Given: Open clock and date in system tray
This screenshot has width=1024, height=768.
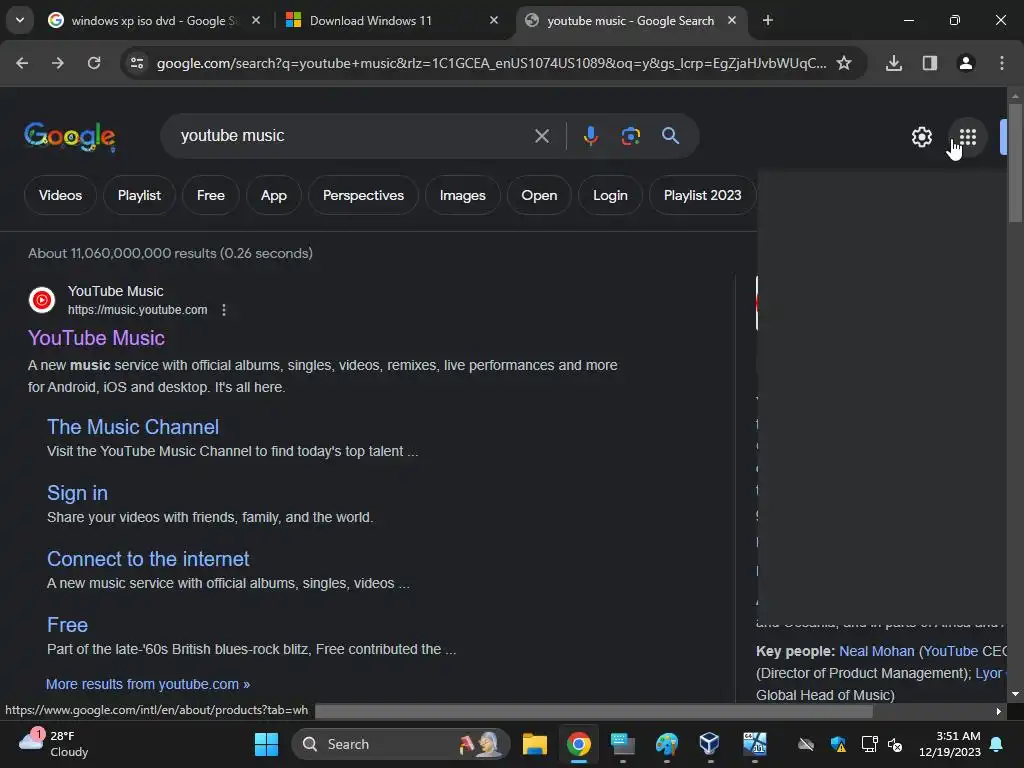Looking at the screenshot, I should 950,744.
